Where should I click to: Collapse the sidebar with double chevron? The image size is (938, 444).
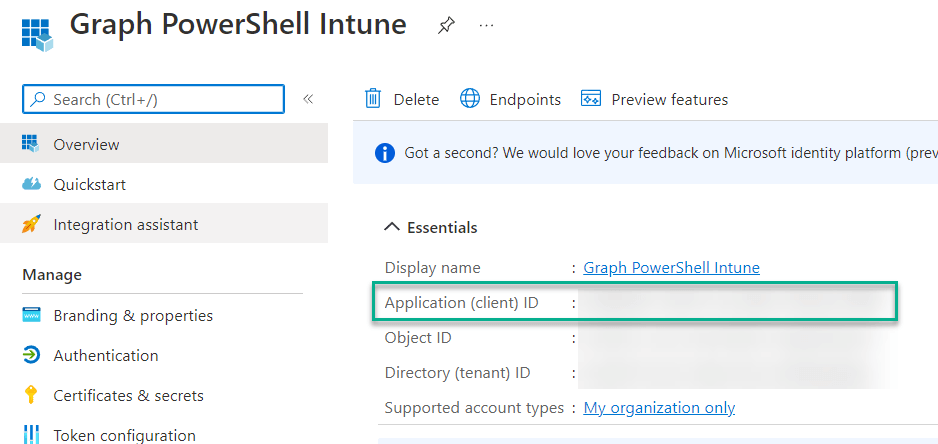pyautogui.click(x=308, y=99)
